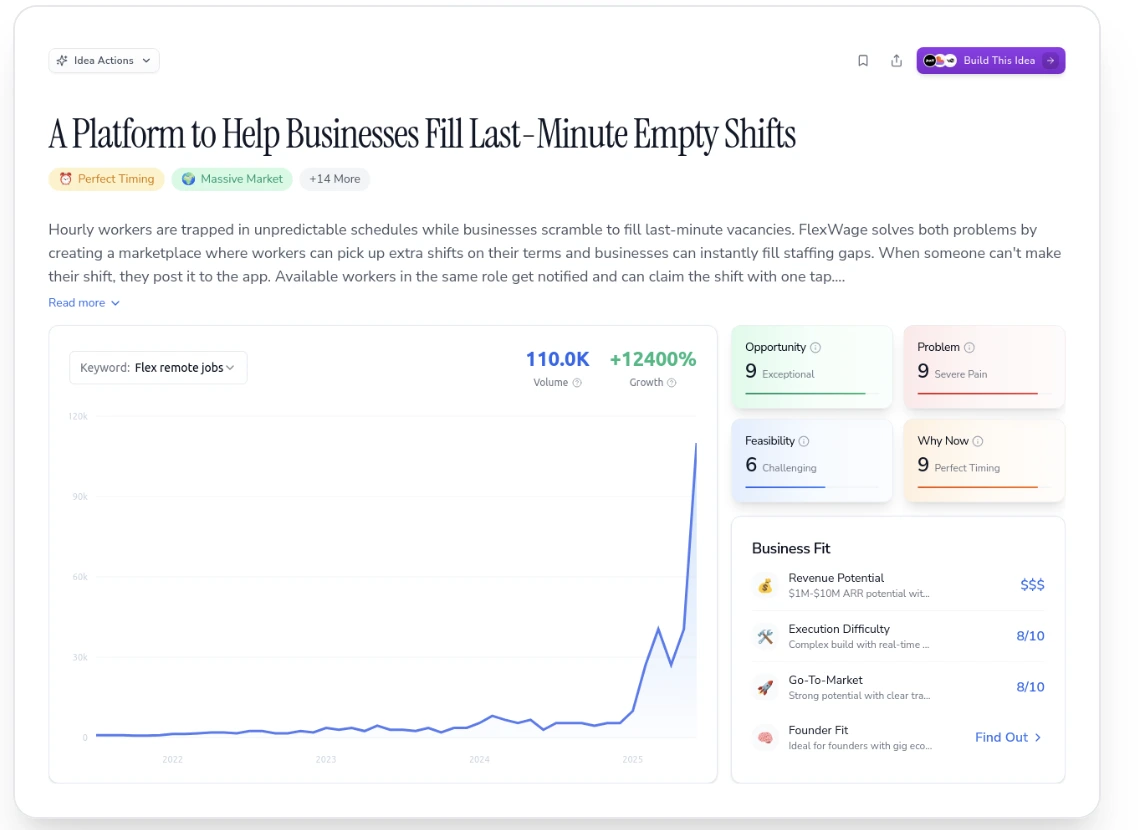Click the Why Now orange progress bar
Image resolution: width=1138 pixels, height=830 pixels.
(978, 487)
